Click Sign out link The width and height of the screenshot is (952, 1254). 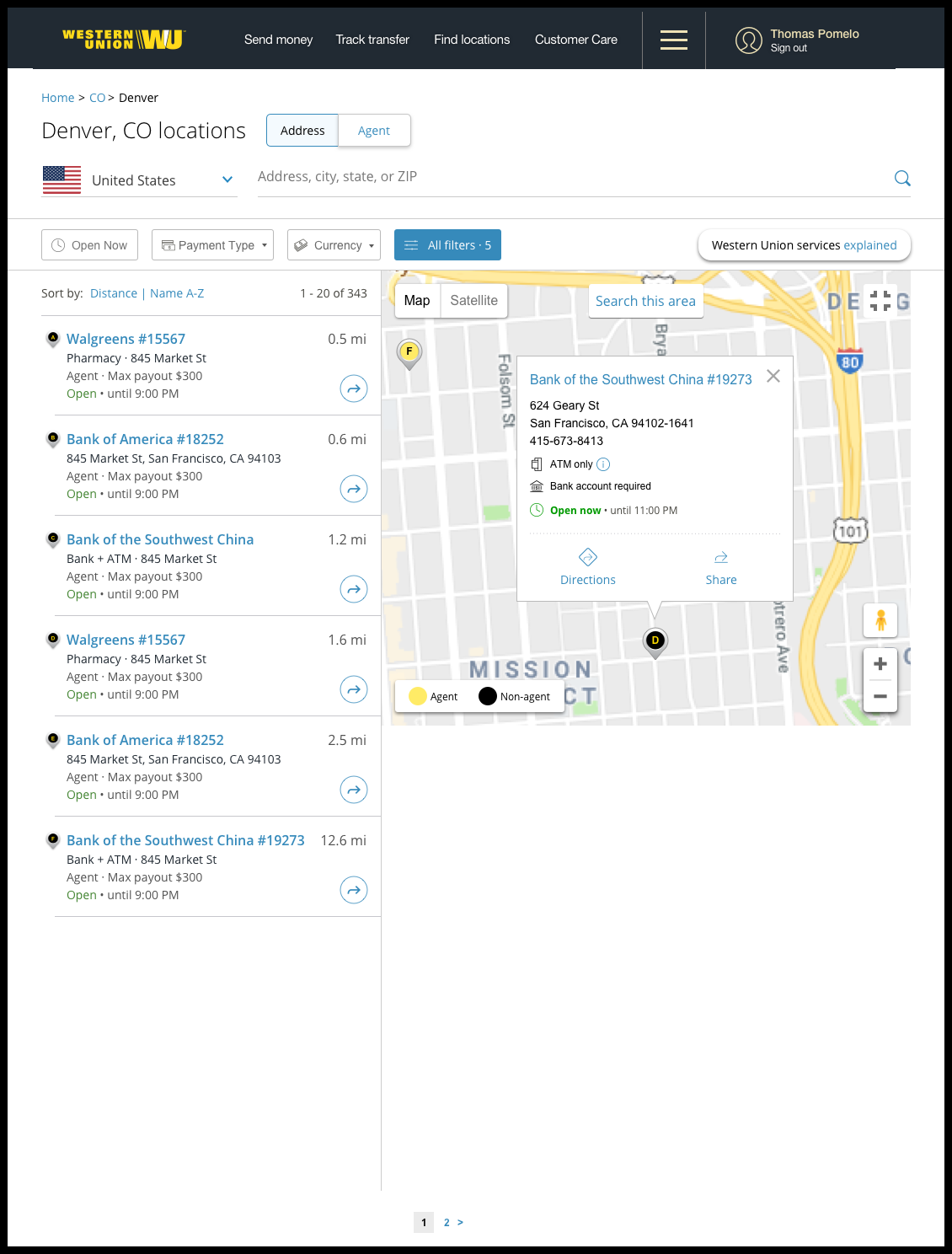(789, 48)
